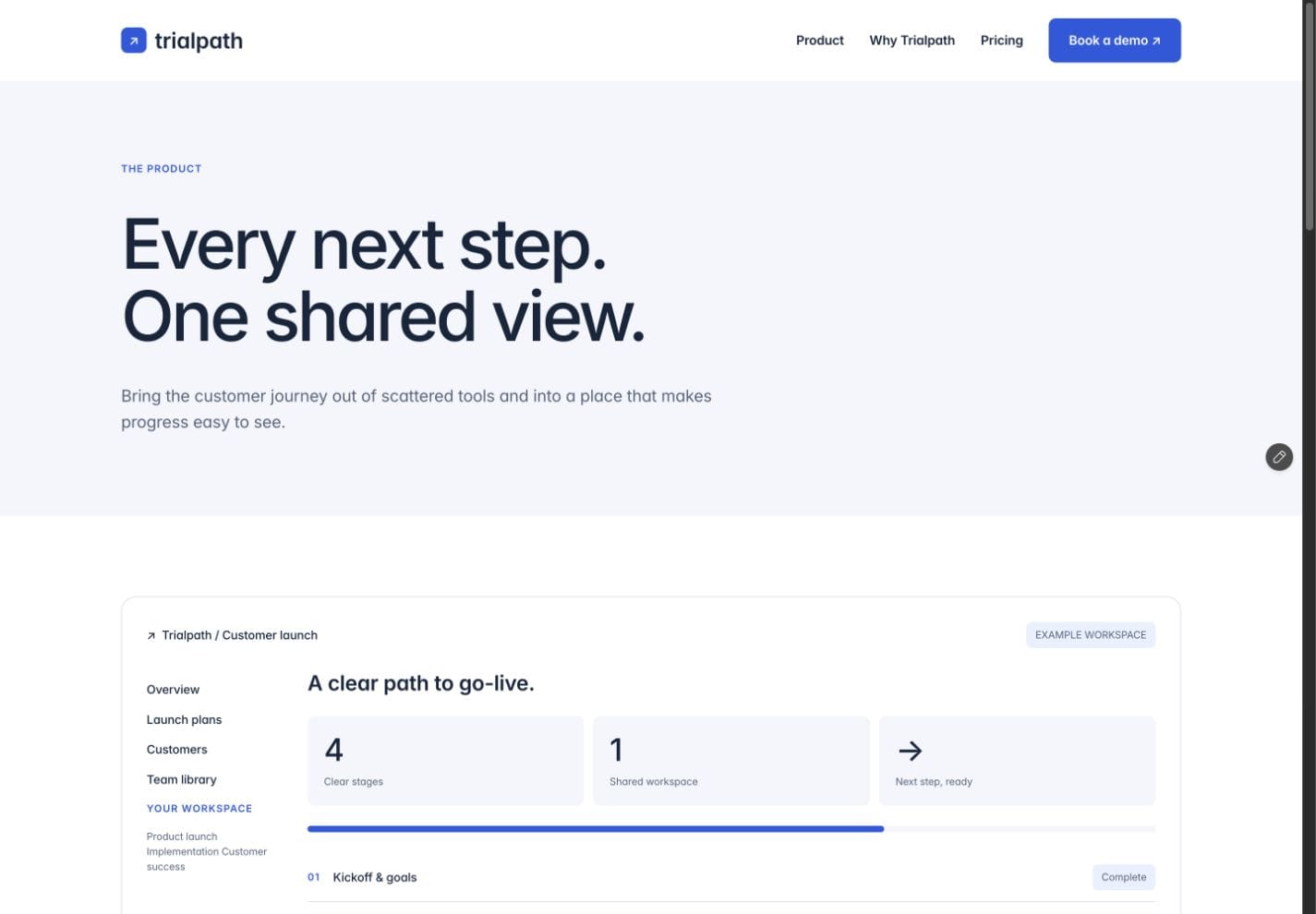
Task: Click the 1 Shared workspace card
Action: coord(731,761)
